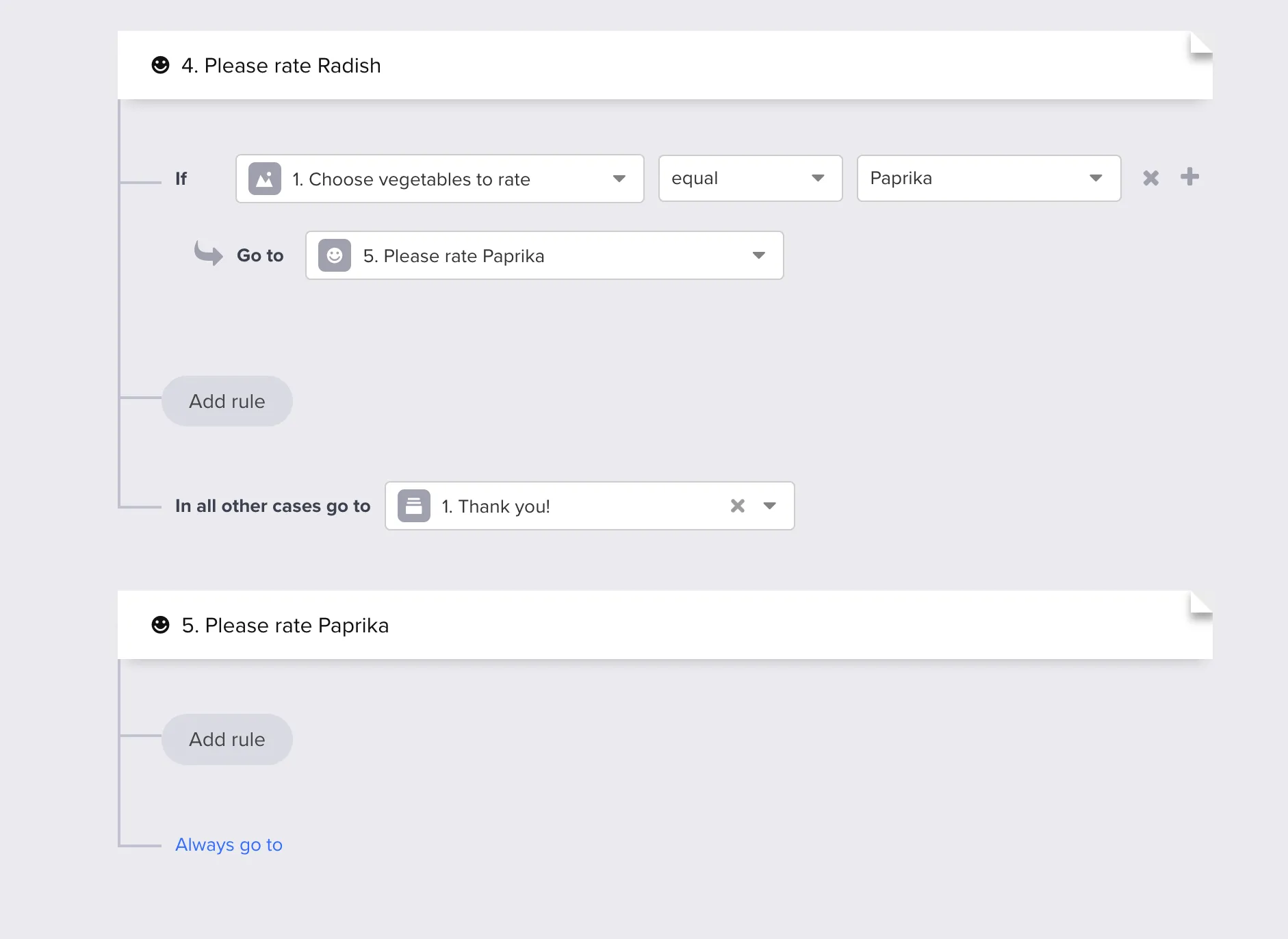
Task: Add another condition using the plus icon
Action: point(1190,177)
